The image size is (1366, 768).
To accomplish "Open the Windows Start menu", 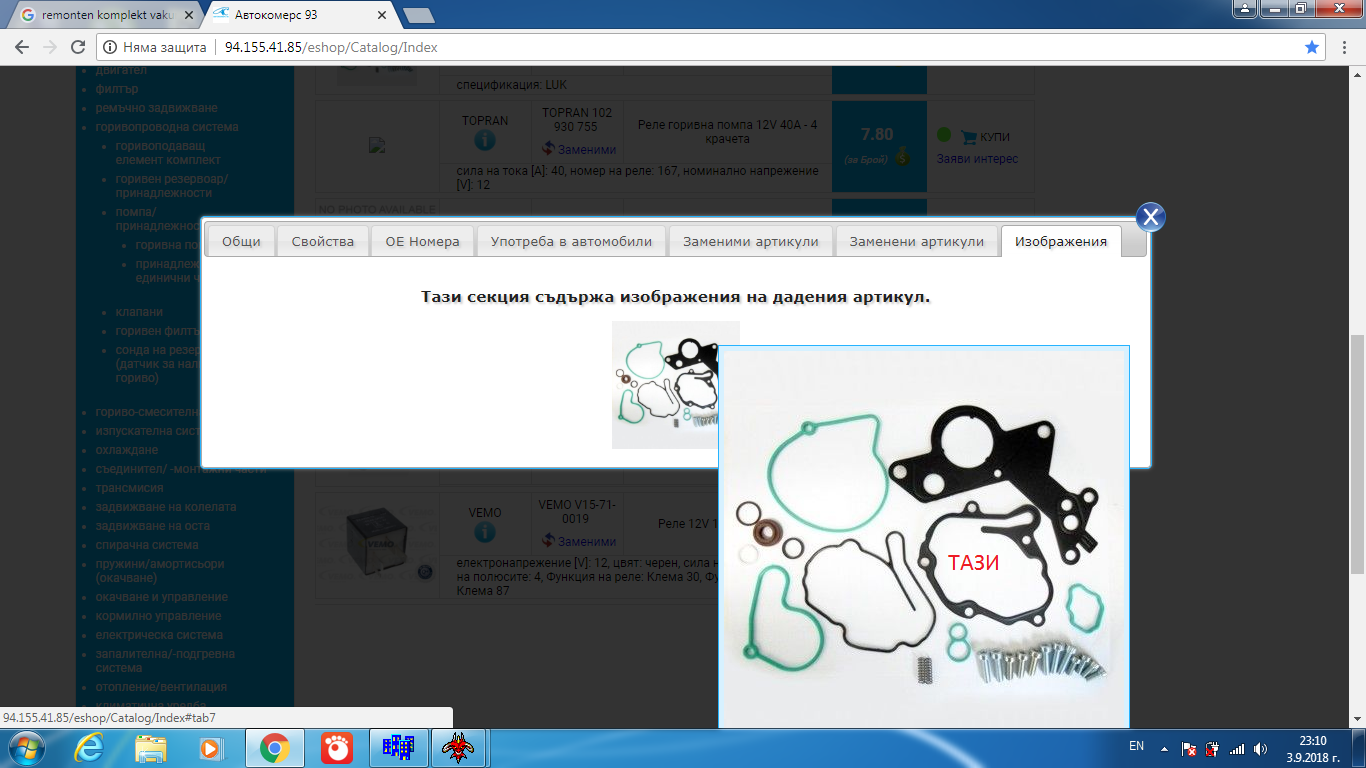I will (x=24, y=747).
